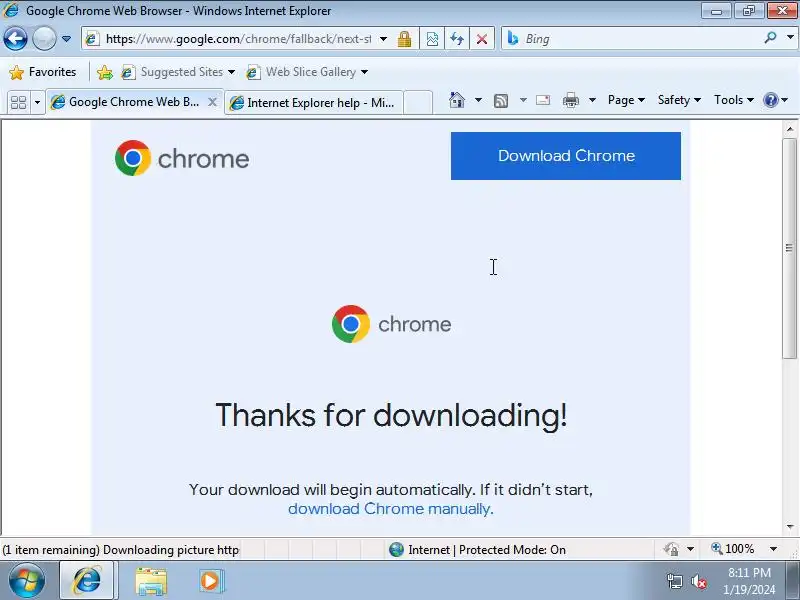Click the downloading picture status text

pyautogui.click(x=120, y=550)
